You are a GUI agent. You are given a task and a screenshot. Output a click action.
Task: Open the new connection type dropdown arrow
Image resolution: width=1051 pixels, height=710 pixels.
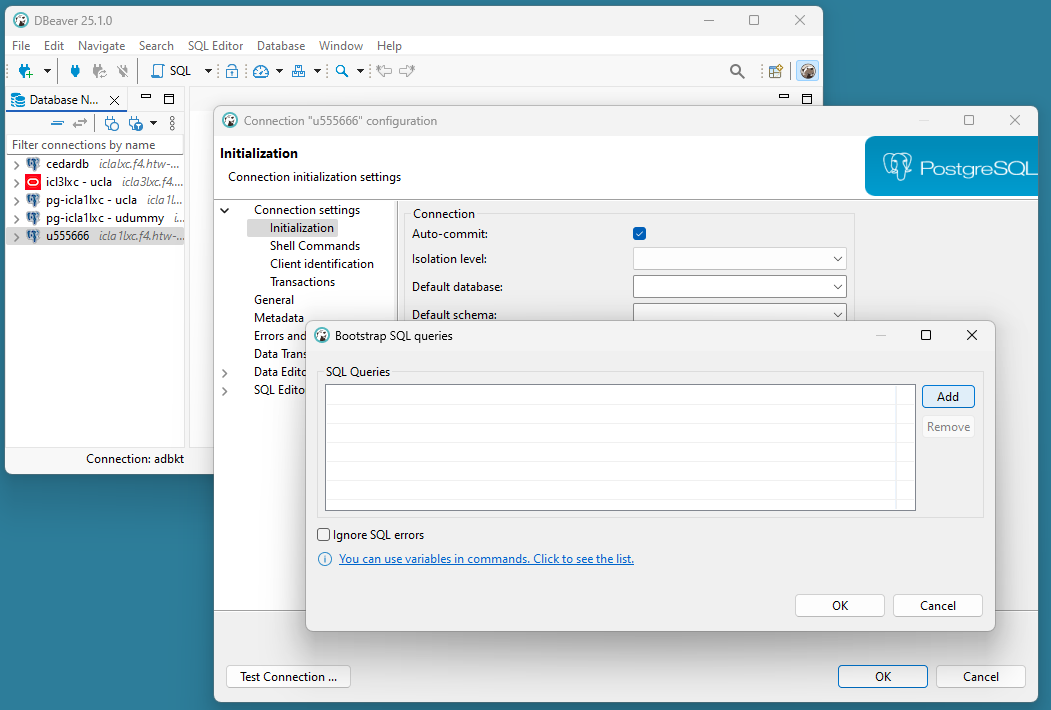(47, 71)
